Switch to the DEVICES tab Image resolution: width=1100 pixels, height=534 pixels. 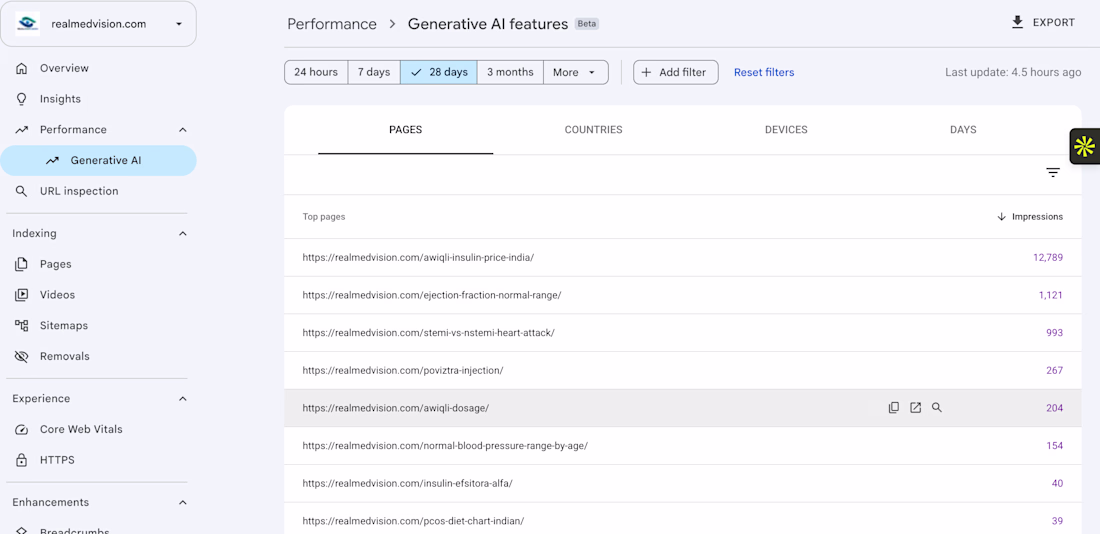(786, 130)
